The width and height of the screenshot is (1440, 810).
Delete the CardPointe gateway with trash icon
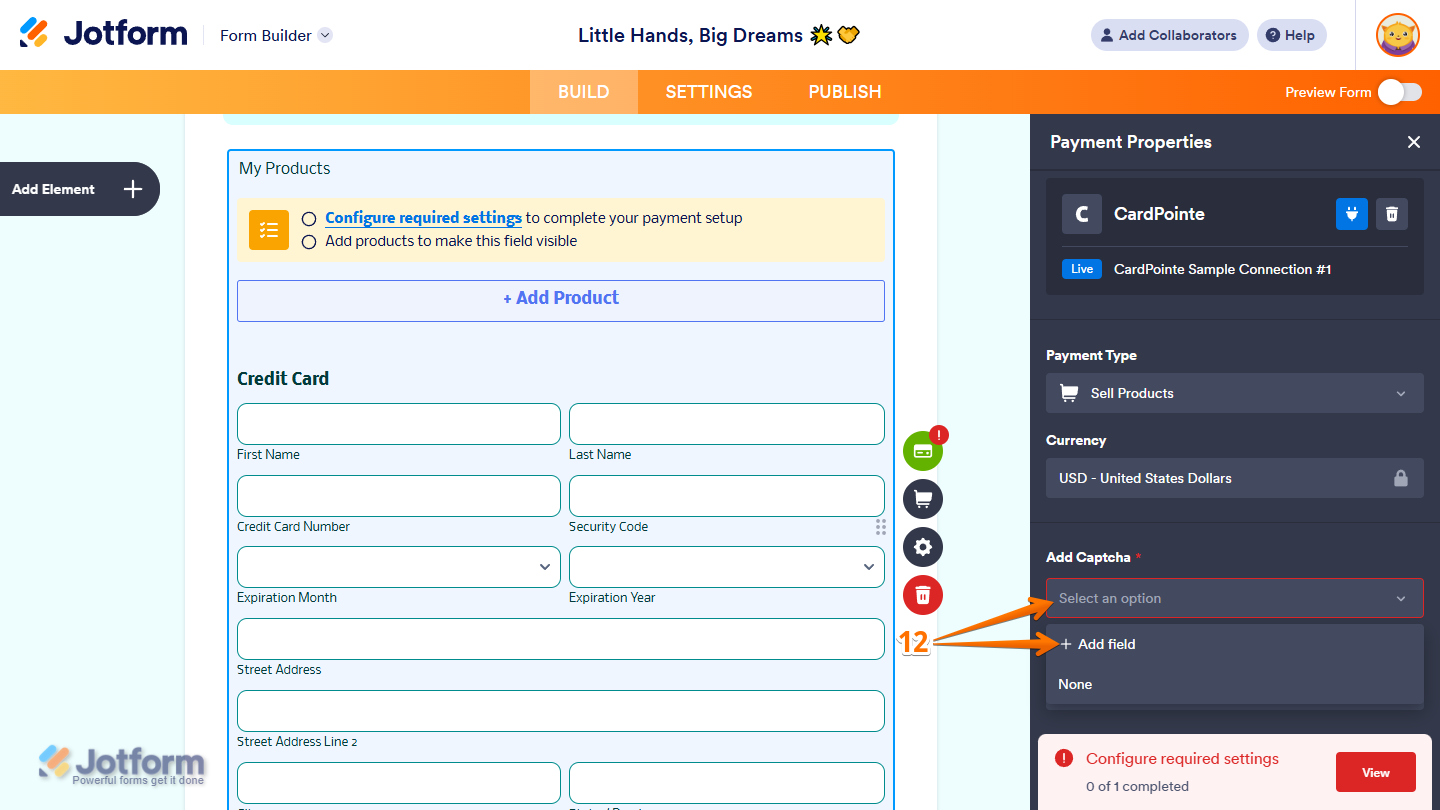point(1392,214)
